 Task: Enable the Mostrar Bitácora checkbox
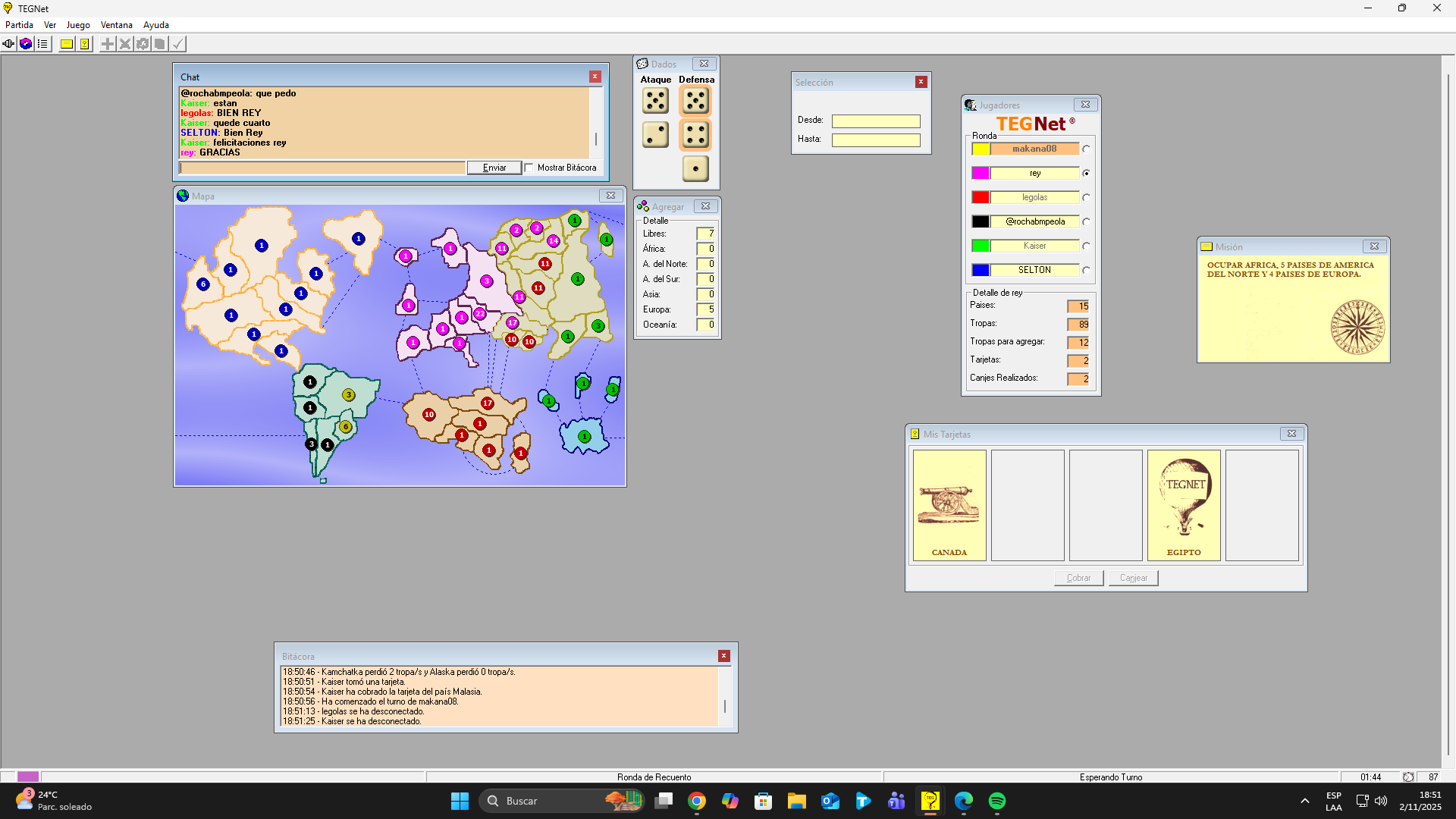pos(529,168)
